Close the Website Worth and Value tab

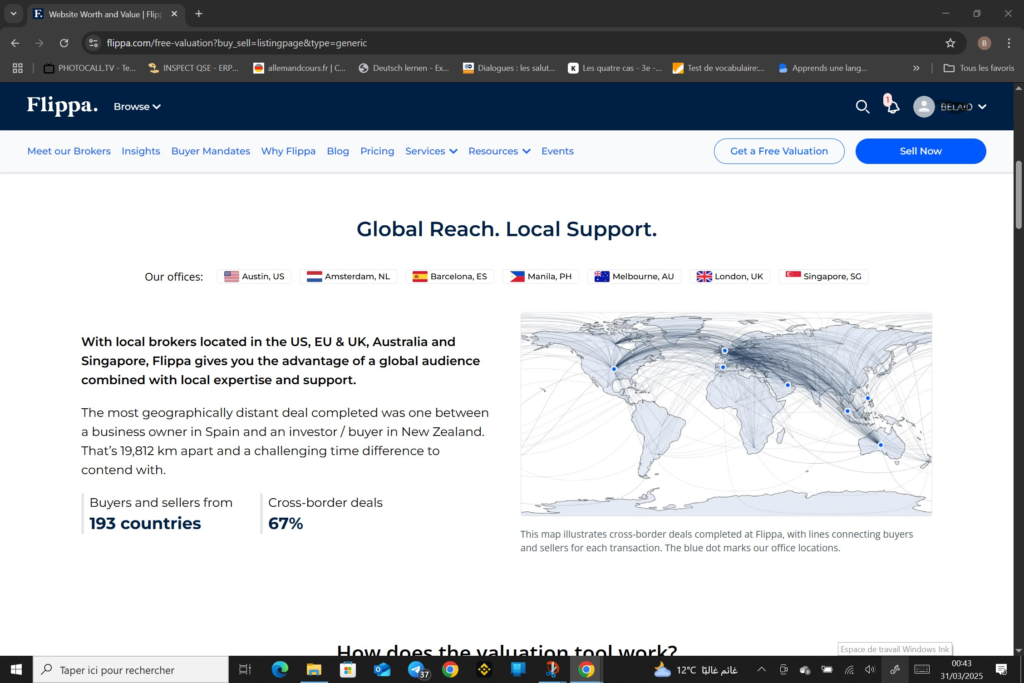[x=174, y=14]
